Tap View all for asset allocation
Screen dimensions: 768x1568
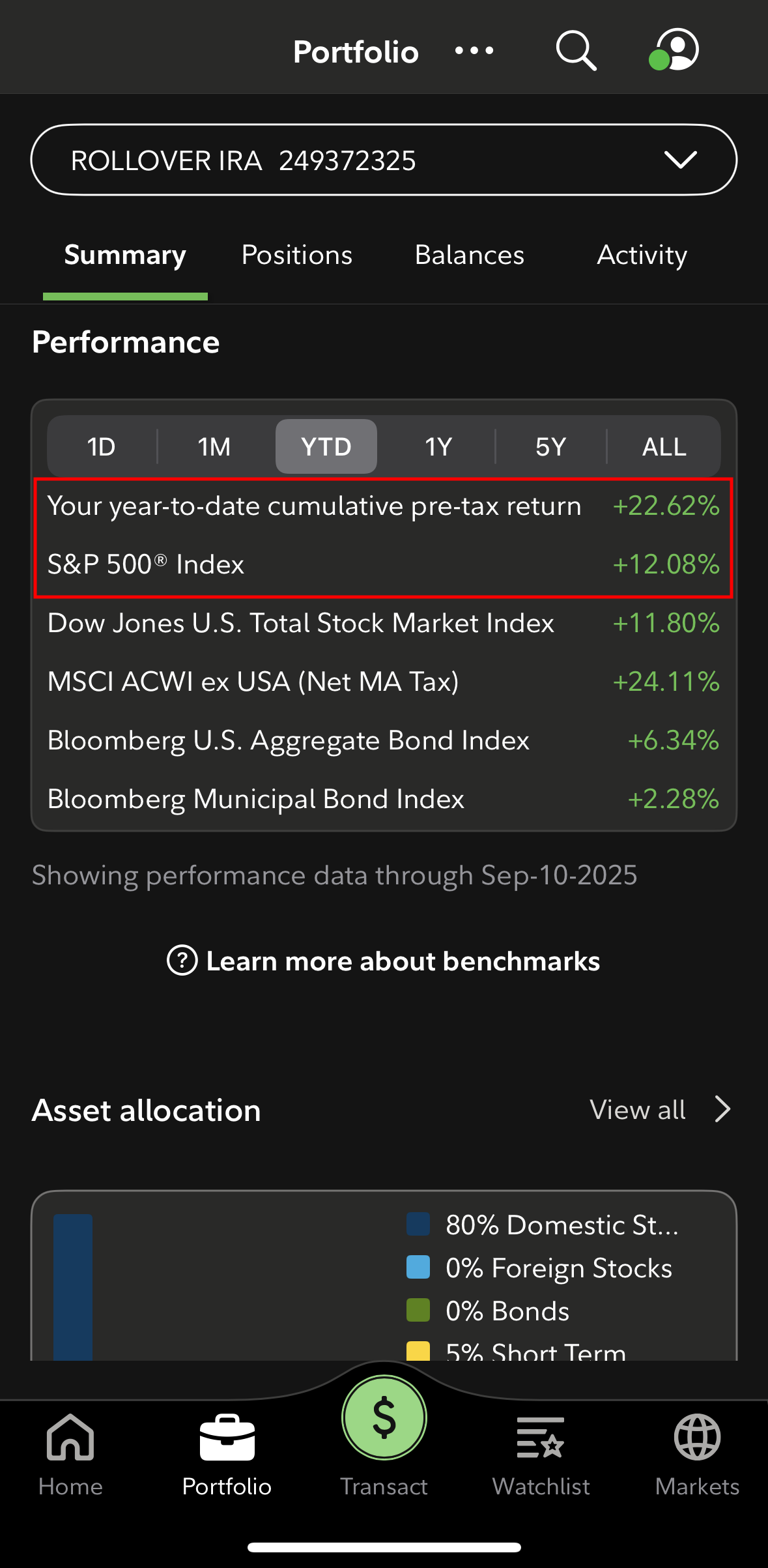(638, 1110)
